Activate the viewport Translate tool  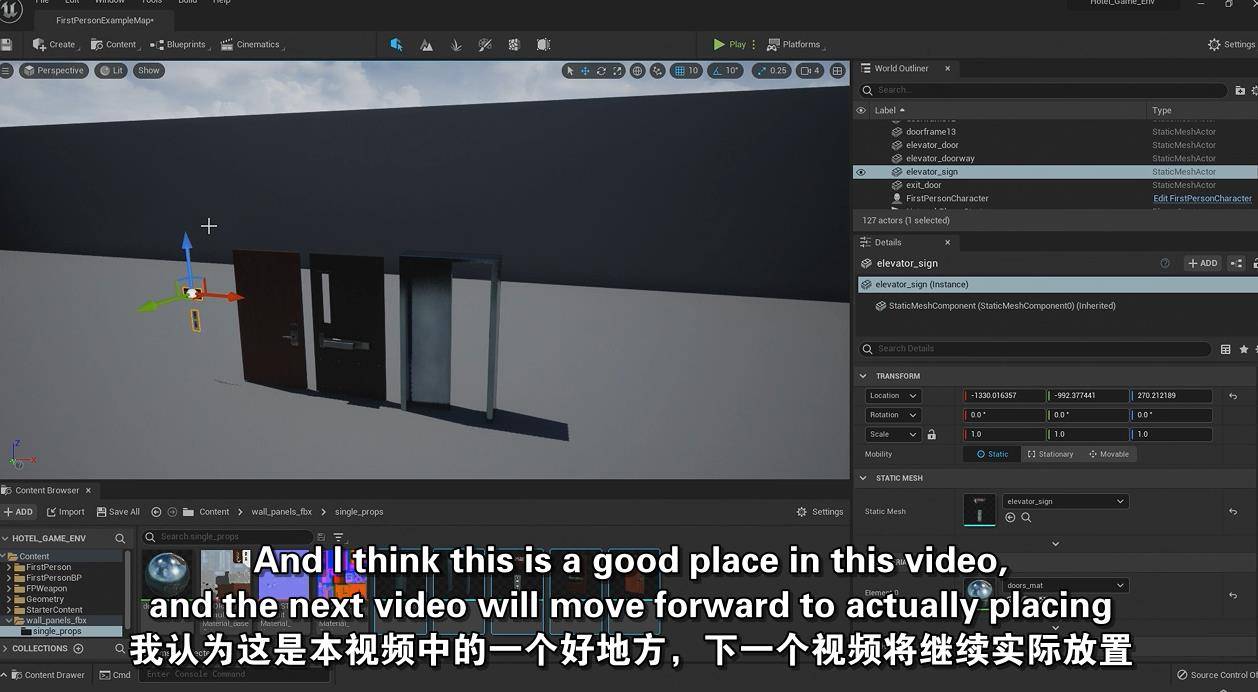pyautogui.click(x=586, y=70)
